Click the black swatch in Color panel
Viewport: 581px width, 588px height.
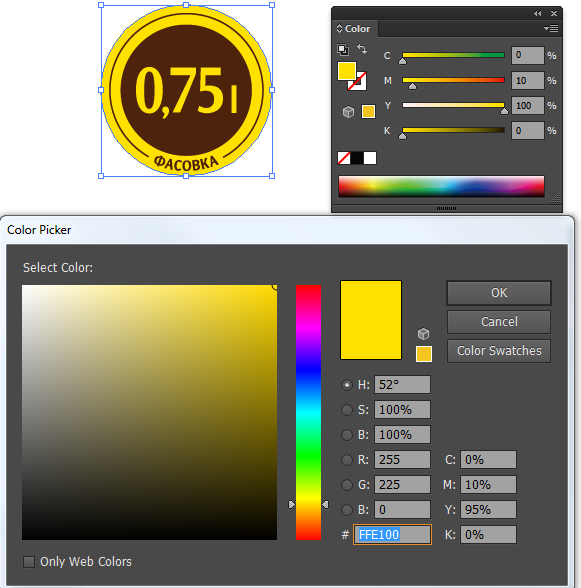pos(357,158)
